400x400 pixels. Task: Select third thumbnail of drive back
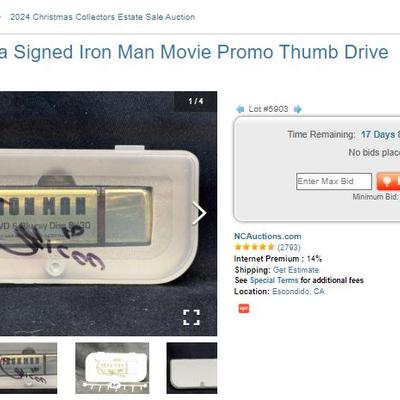tap(192, 368)
